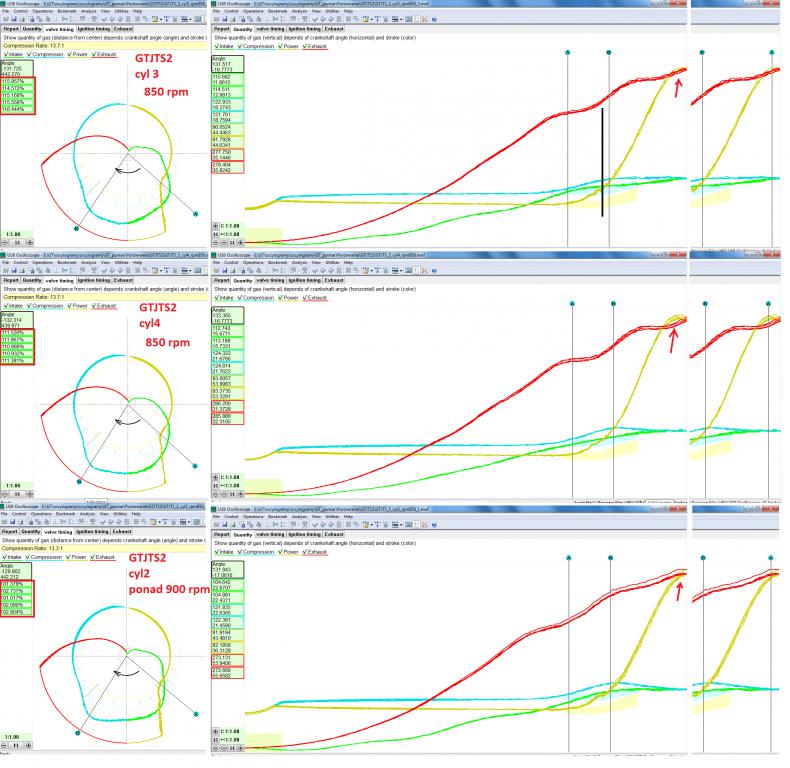Image resolution: width=790 pixels, height=768 pixels.
Task: Click zoom in plus button under cyl 3 polar plot
Action: 29,242
